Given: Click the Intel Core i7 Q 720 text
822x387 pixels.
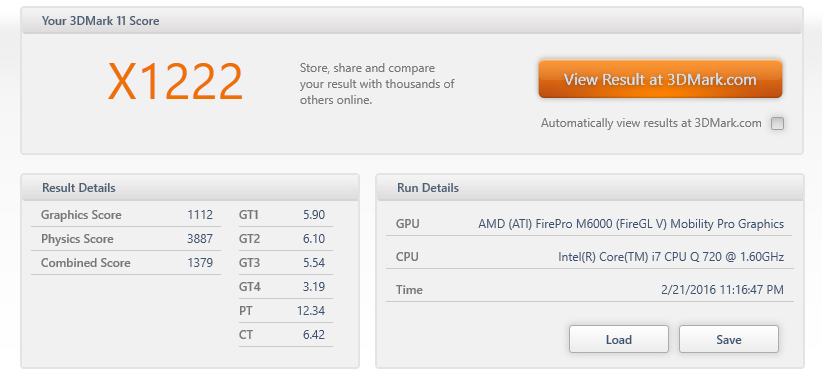Looking at the screenshot, I should coord(671,257).
